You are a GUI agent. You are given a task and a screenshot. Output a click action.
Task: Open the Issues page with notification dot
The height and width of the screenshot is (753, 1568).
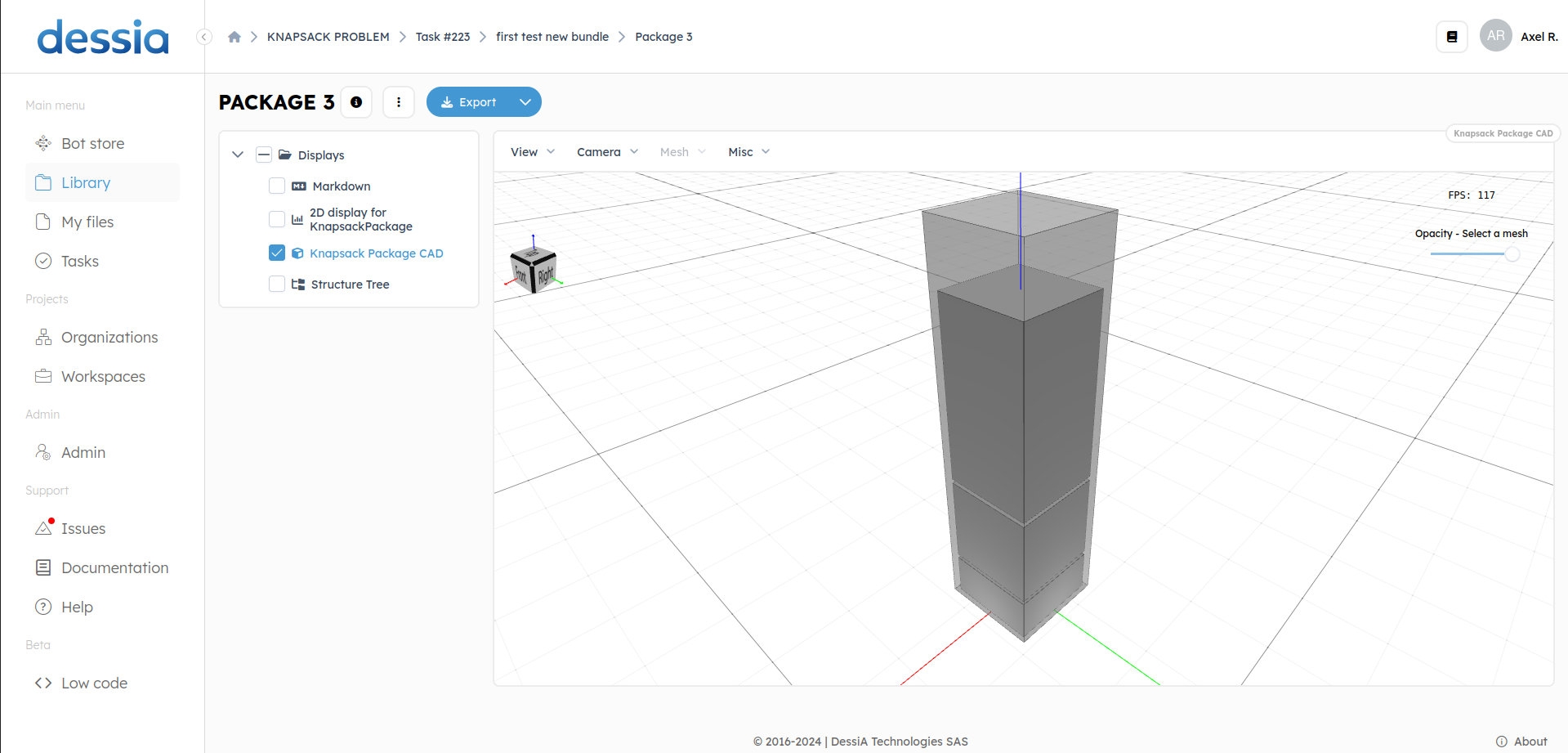pos(83,529)
